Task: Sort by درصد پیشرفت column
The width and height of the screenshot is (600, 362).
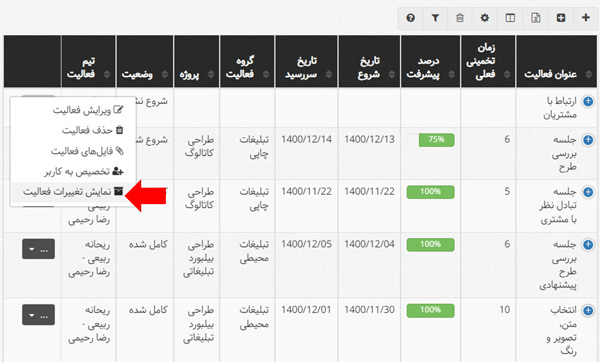Action: click(430, 61)
